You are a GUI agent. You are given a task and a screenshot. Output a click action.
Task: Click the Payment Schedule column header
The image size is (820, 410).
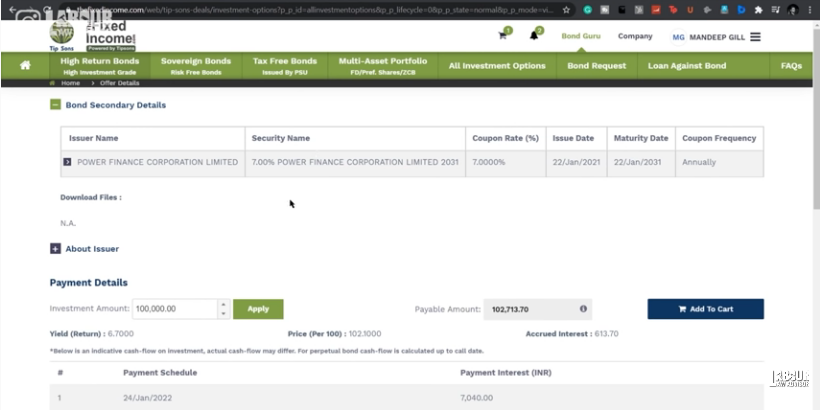160,373
